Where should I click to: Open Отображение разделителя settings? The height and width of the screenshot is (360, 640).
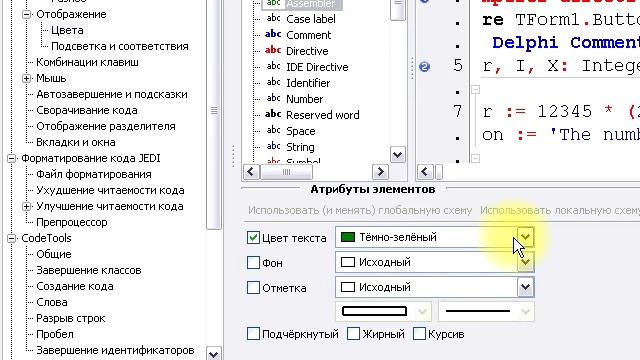(106, 126)
